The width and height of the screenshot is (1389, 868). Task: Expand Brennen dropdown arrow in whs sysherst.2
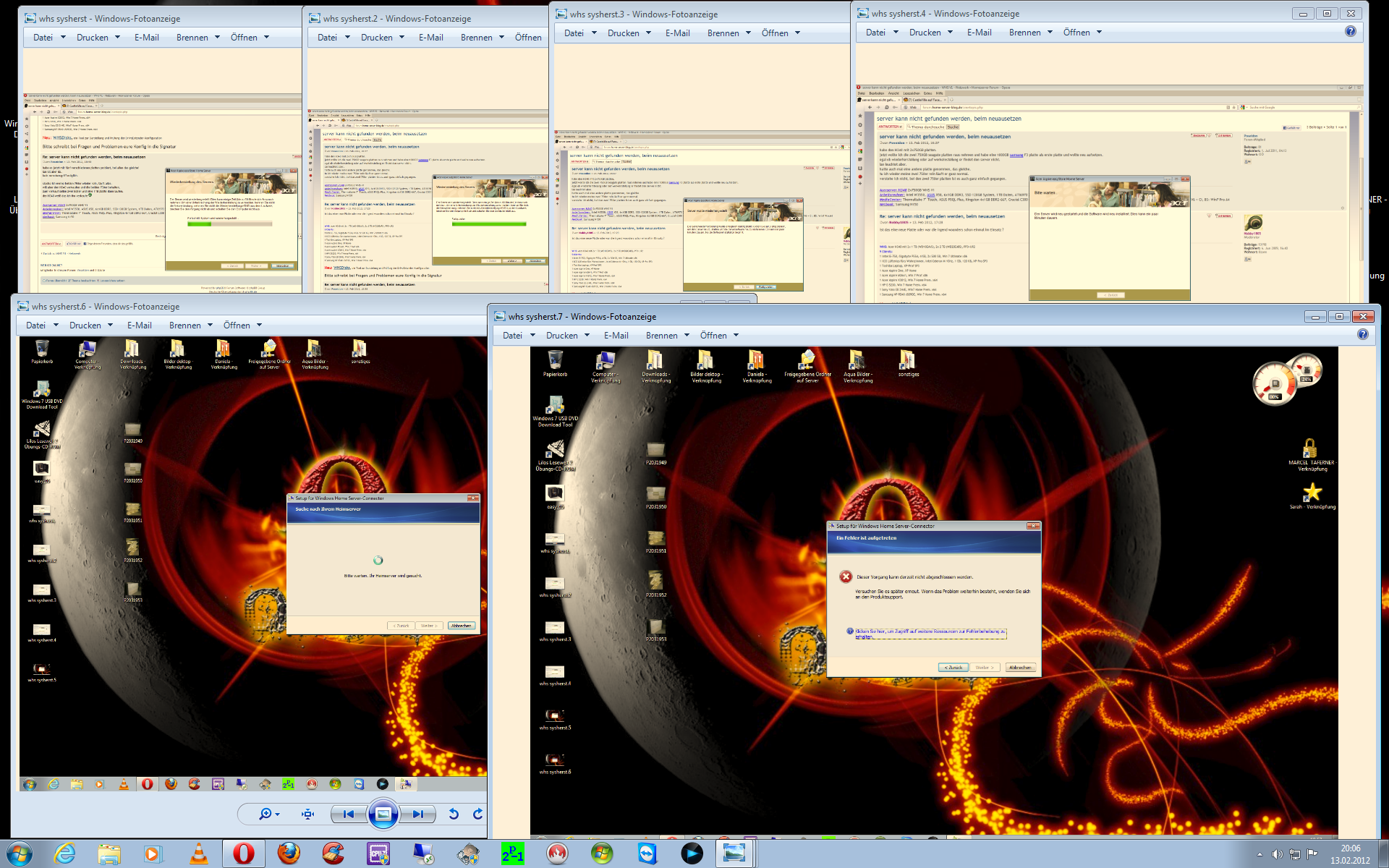click(501, 38)
